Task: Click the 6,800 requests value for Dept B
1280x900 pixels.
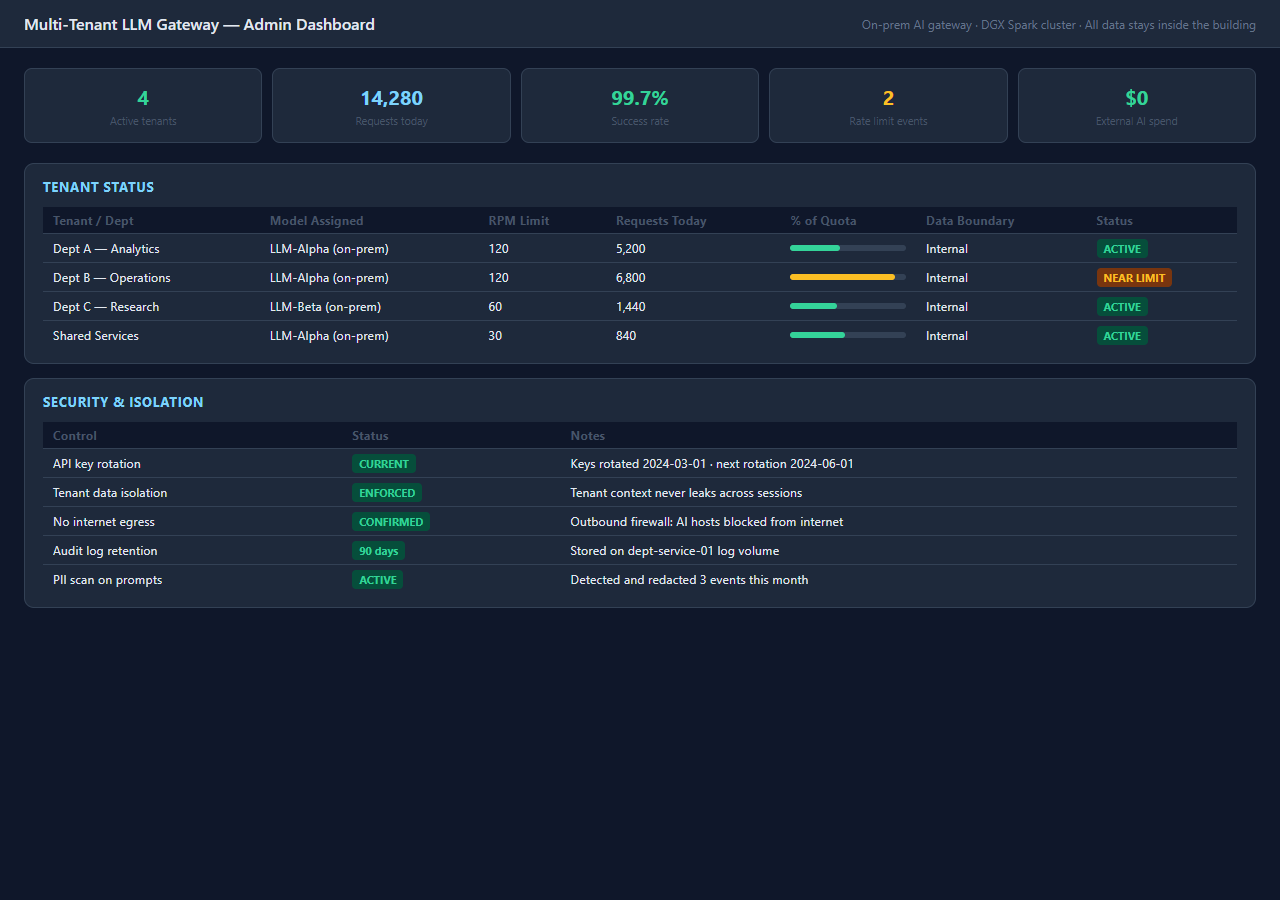Action: click(x=631, y=278)
